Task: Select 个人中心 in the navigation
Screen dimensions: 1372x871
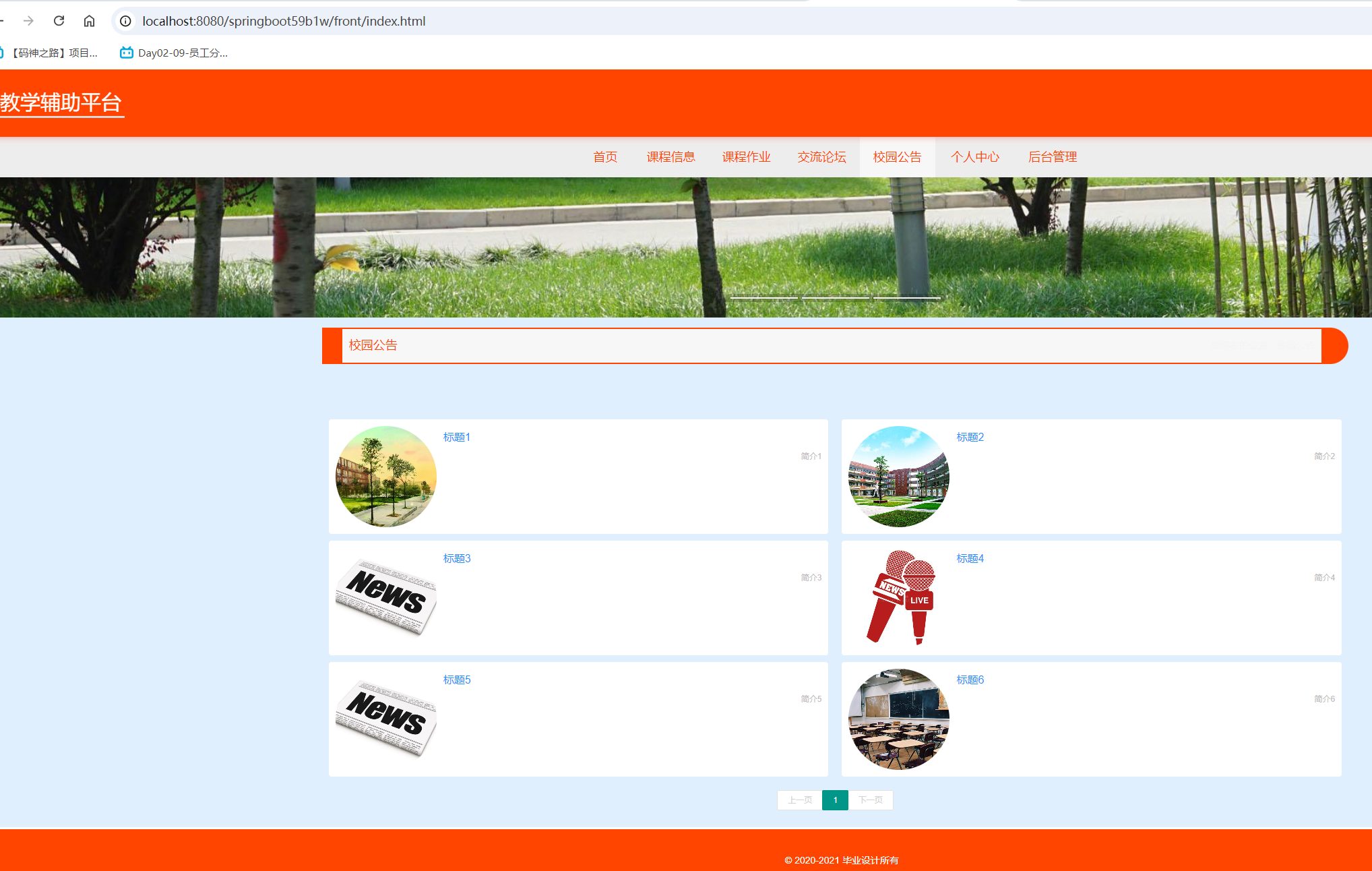Action: [x=974, y=157]
